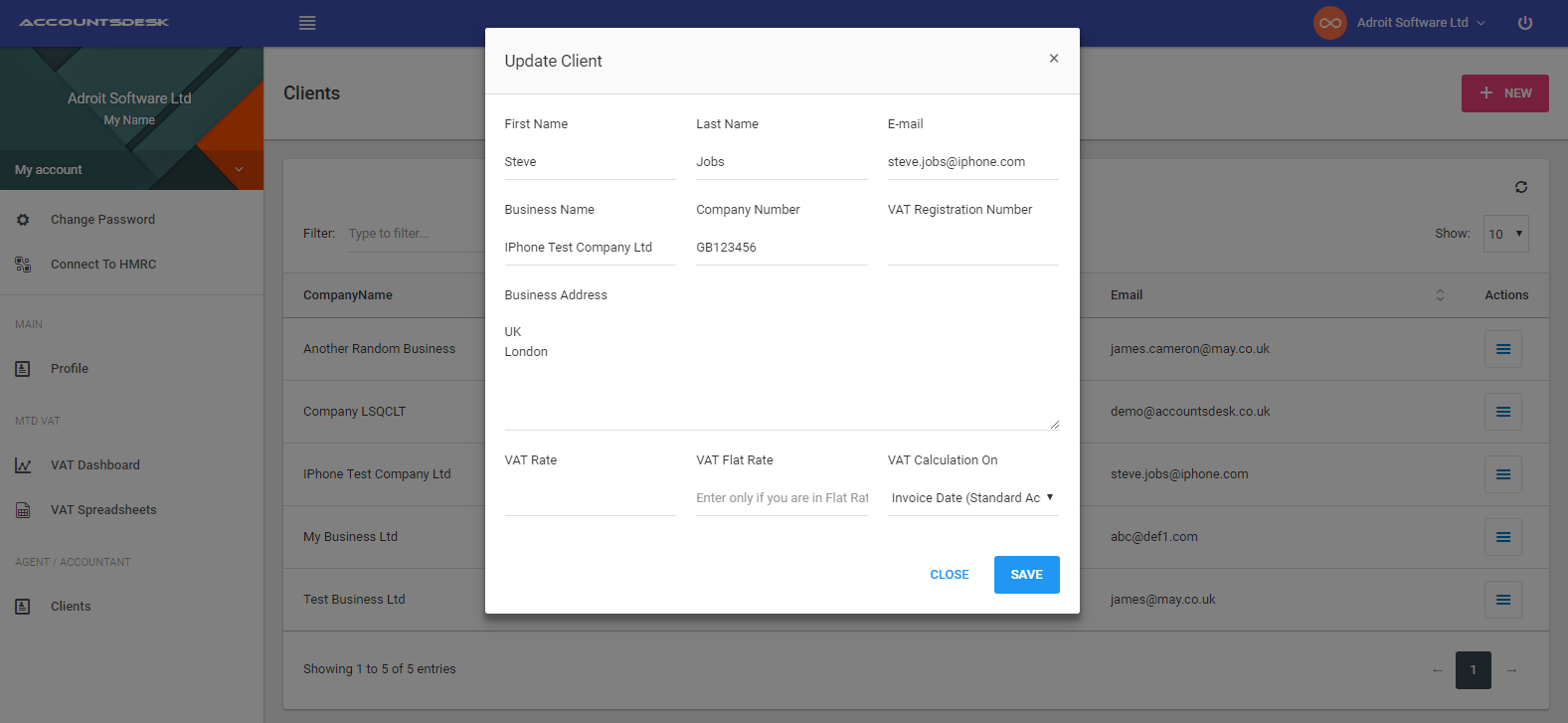Image resolution: width=1568 pixels, height=723 pixels.
Task: Click the Email column sort icon
Action: (1439, 295)
